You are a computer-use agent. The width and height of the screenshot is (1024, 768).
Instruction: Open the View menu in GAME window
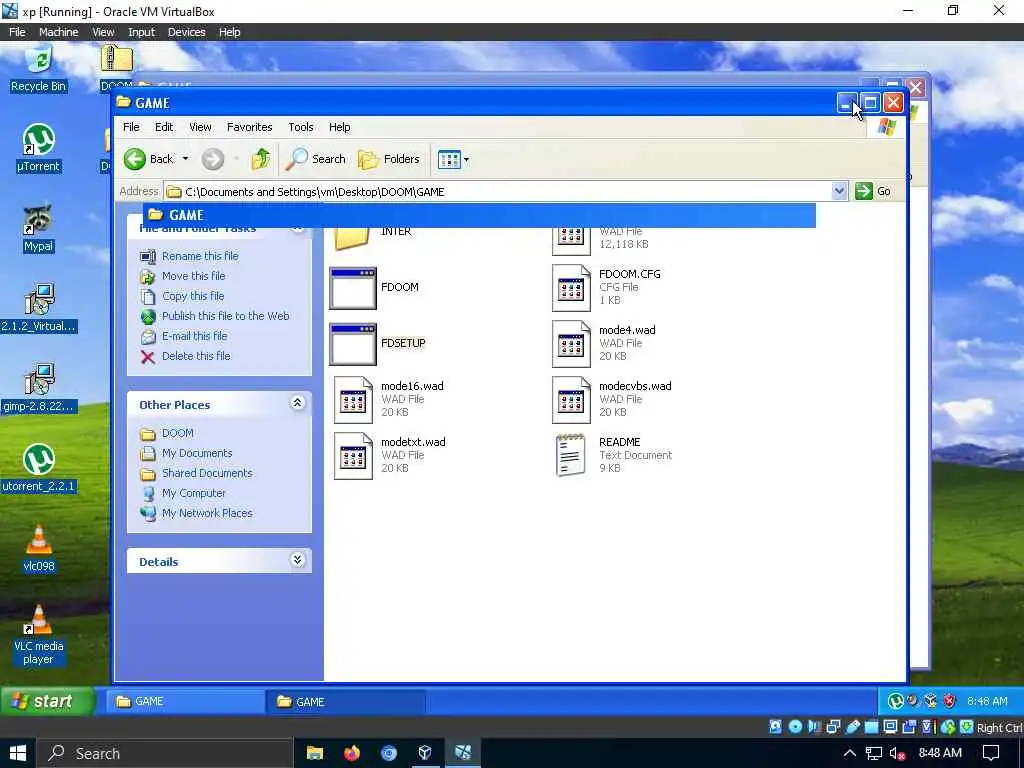pos(200,127)
